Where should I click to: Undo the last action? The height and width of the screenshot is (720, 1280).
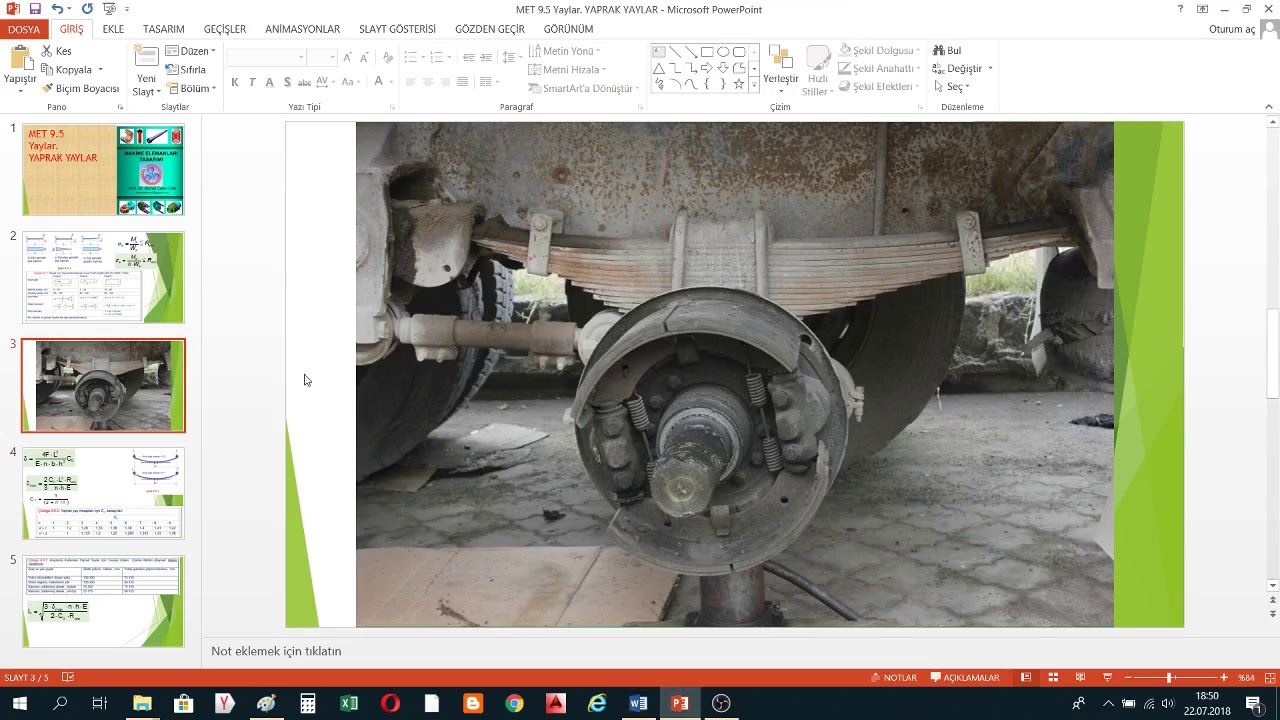(56, 9)
